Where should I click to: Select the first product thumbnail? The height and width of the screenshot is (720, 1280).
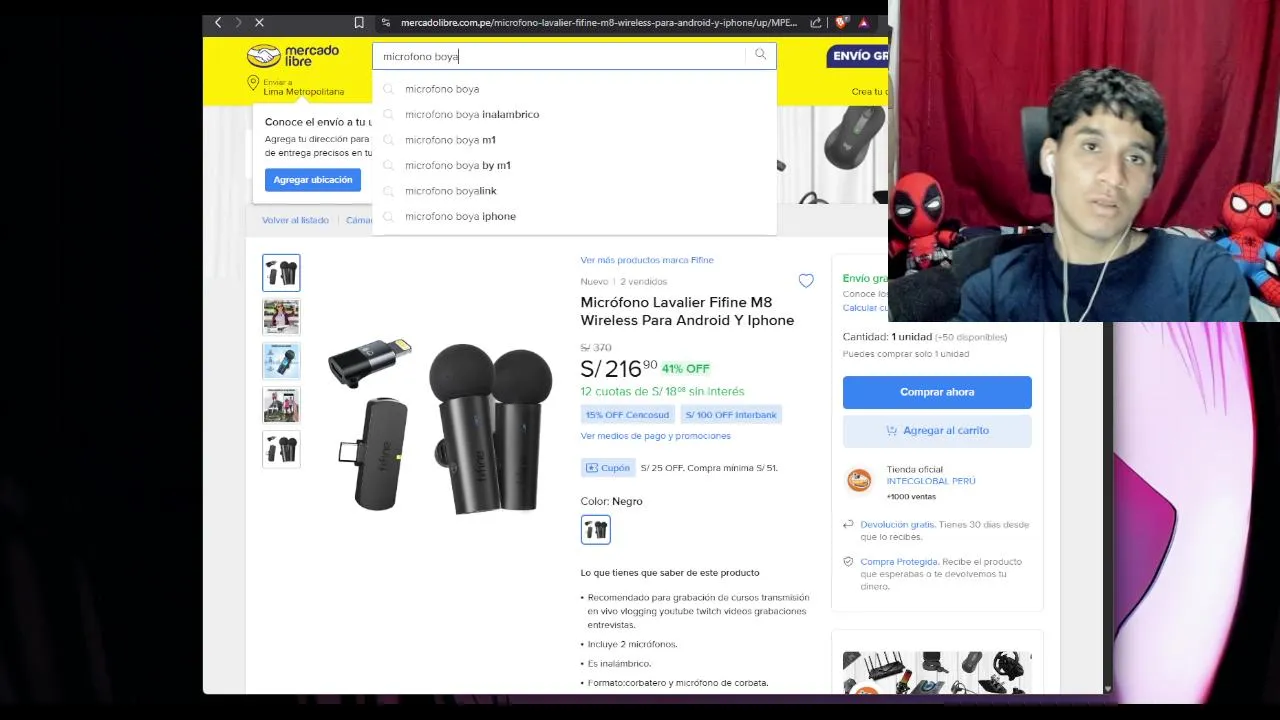(281, 273)
